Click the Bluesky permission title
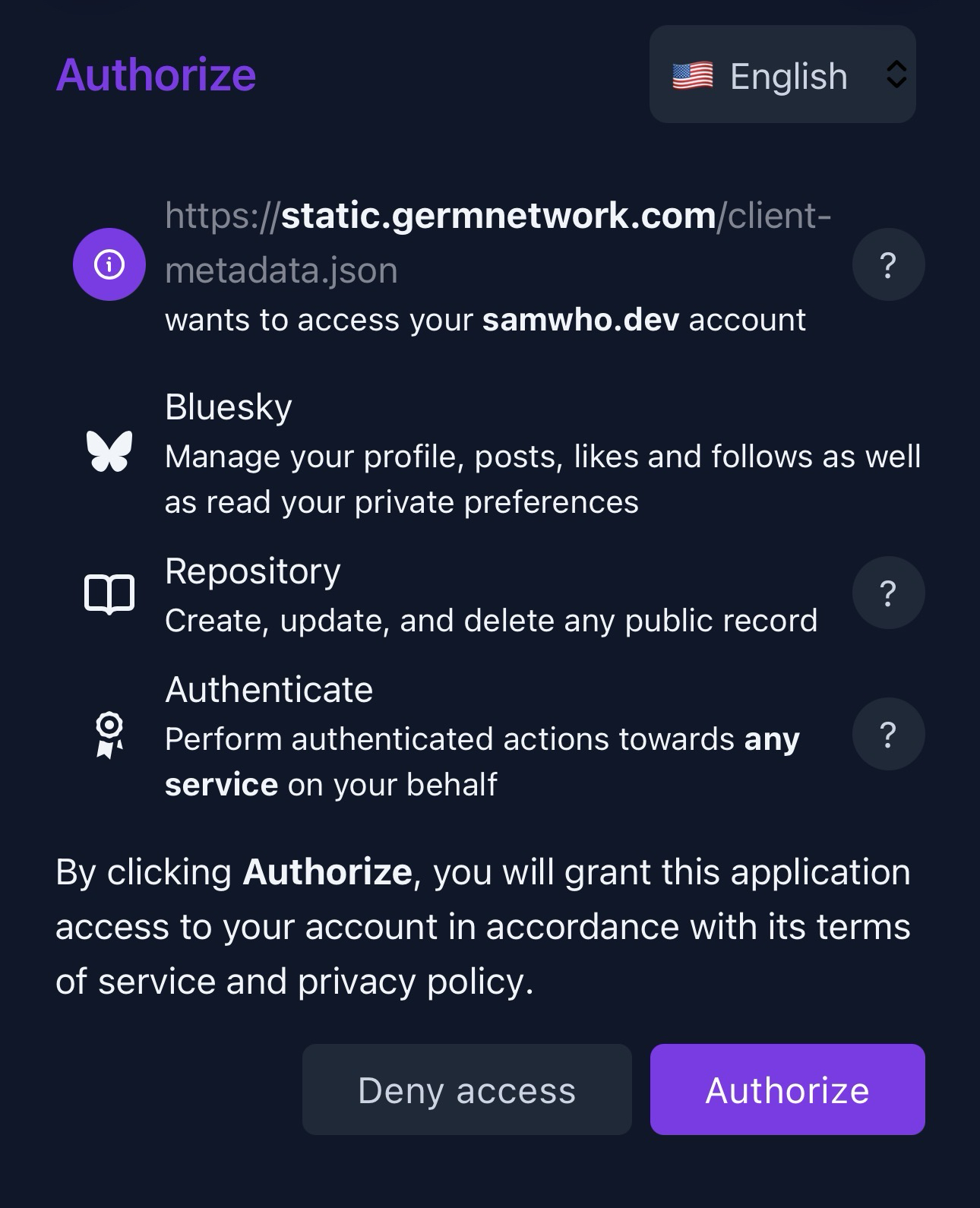980x1208 pixels. point(228,407)
